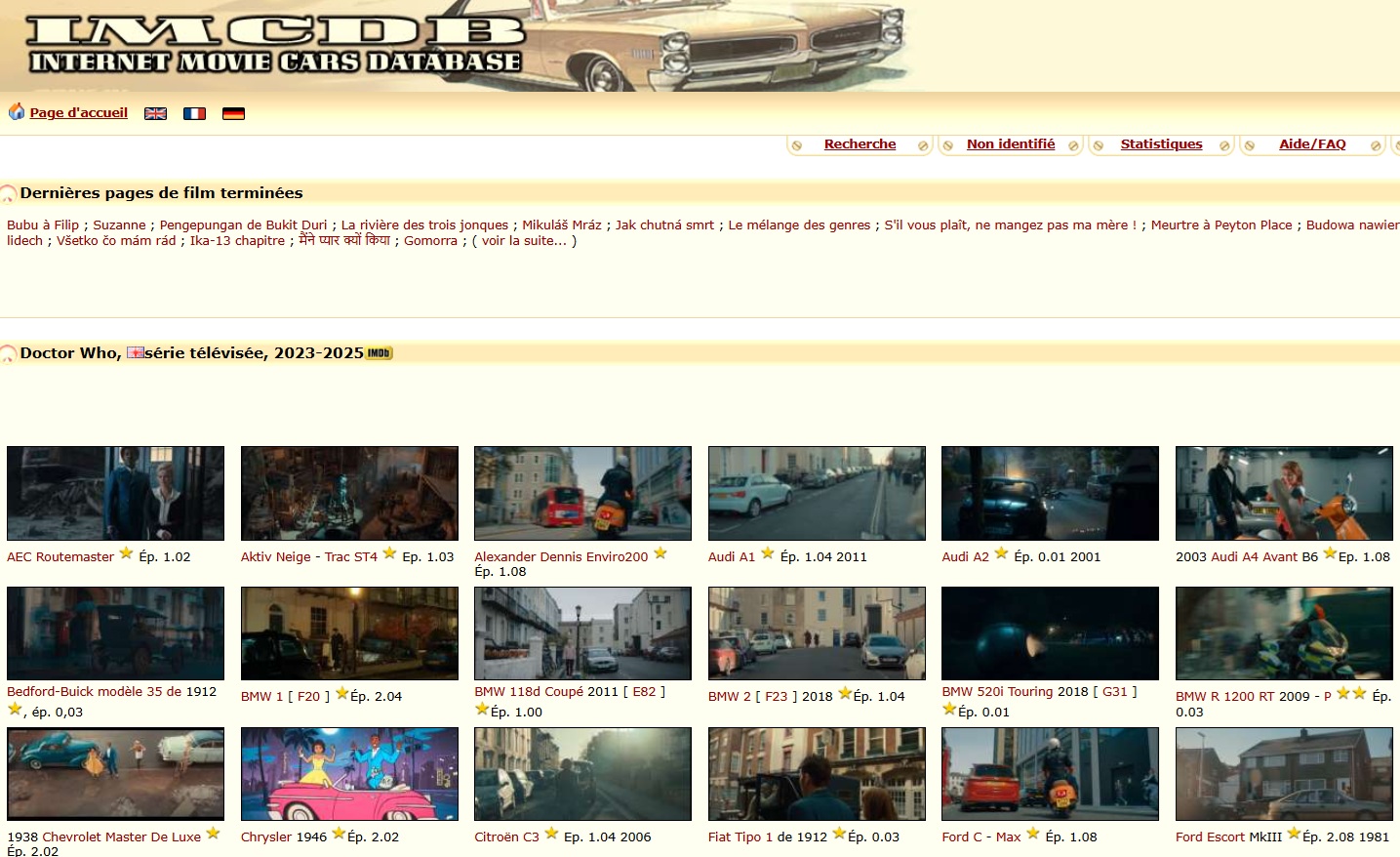Click the star after Chevrolet Master De Luxe

tap(213, 834)
